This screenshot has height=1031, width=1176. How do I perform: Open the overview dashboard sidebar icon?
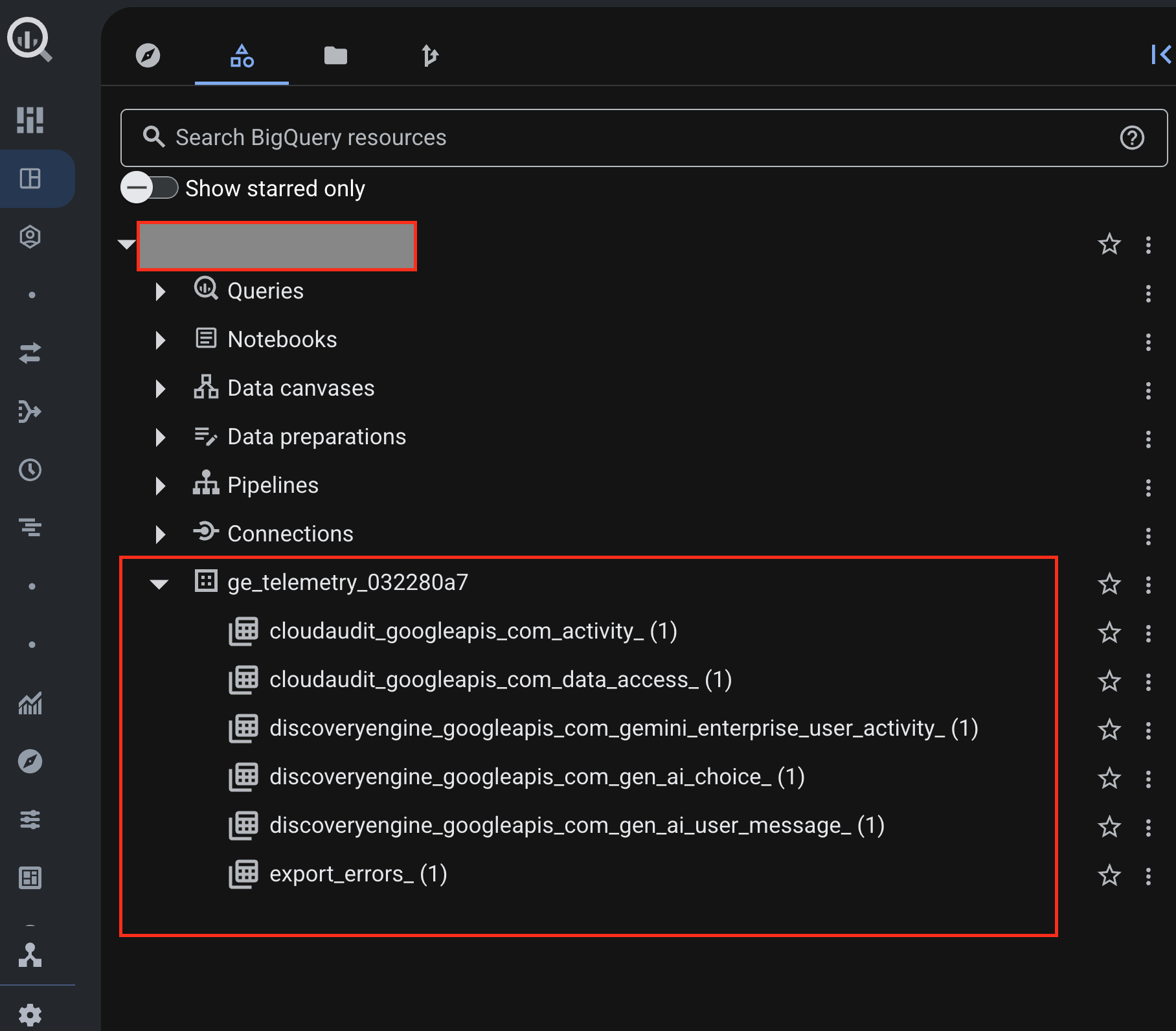tap(30, 120)
